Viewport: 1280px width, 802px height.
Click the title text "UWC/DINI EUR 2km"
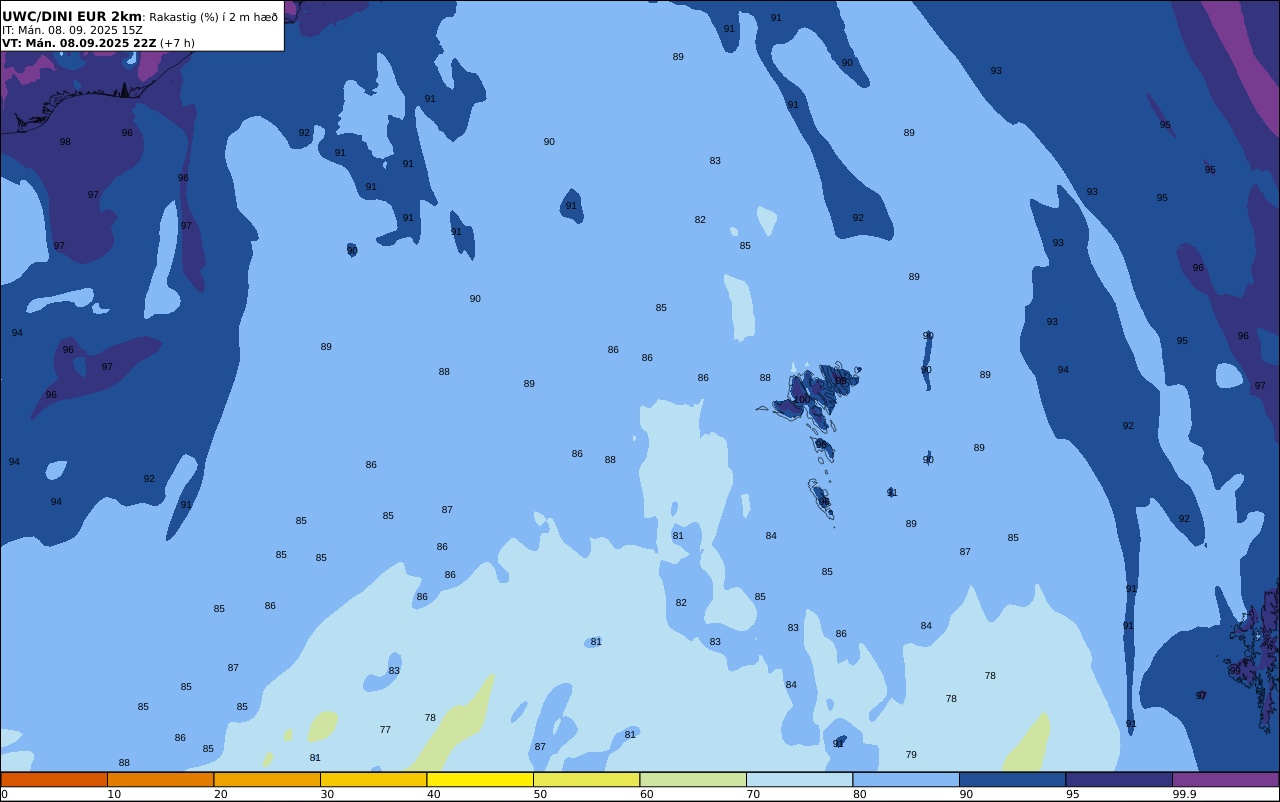coord(72,16)
